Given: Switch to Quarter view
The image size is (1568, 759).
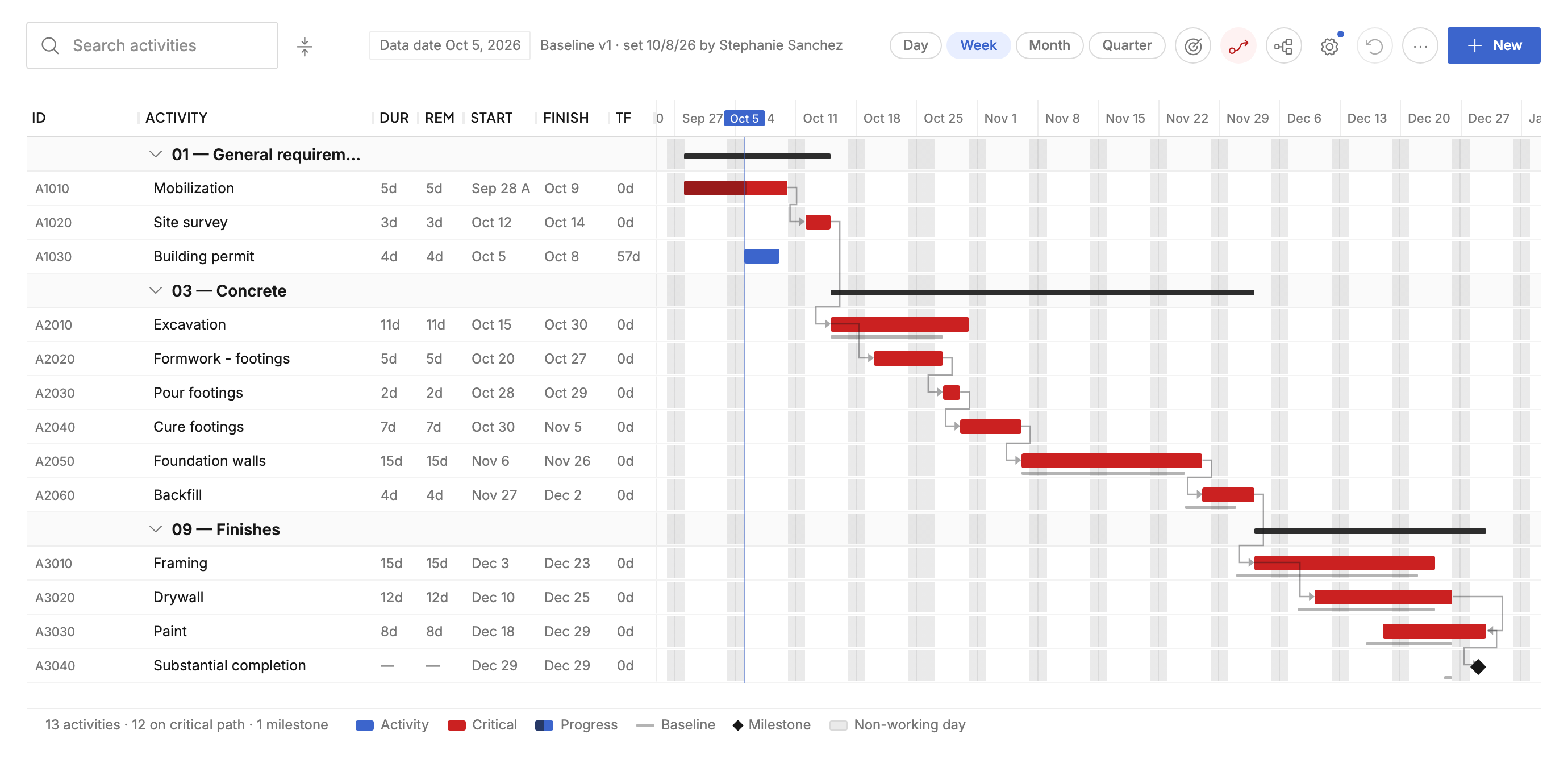Looking at the screenshot, I should pos(1127,45).
